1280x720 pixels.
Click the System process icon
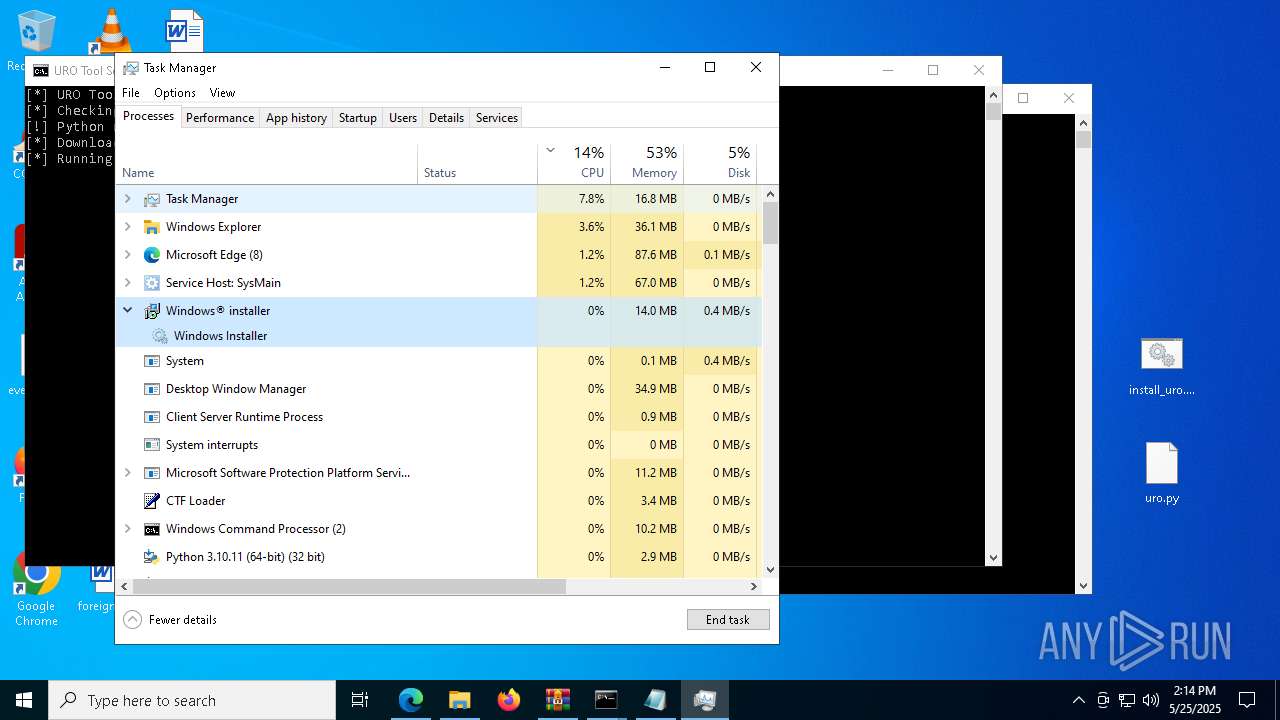tap(152, 361)
